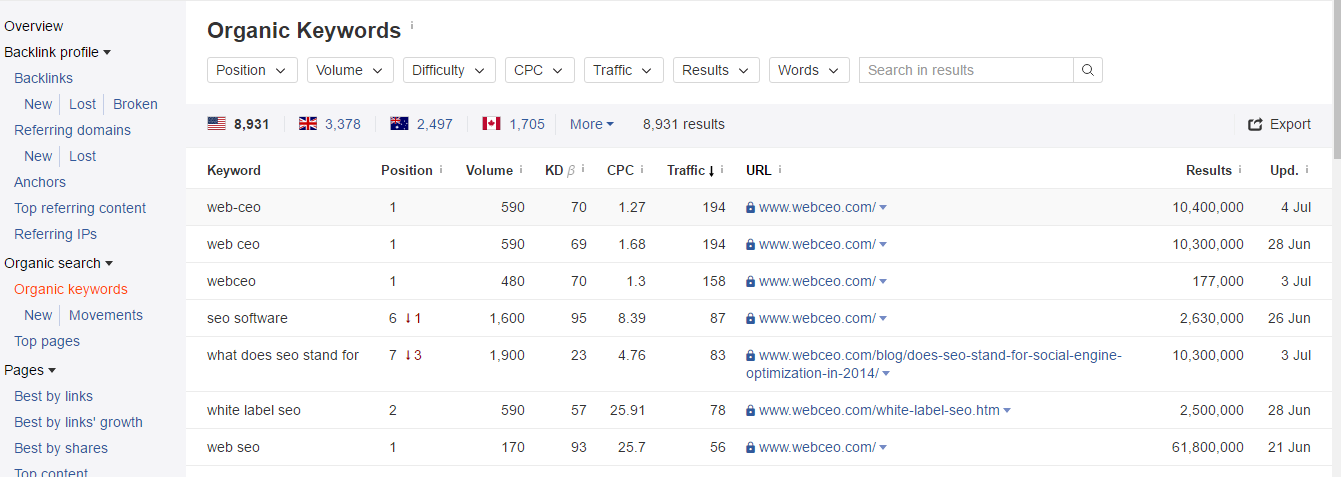Open Movements under Organic search
This screenshot has height=477, width=1341.
(106, 315)
